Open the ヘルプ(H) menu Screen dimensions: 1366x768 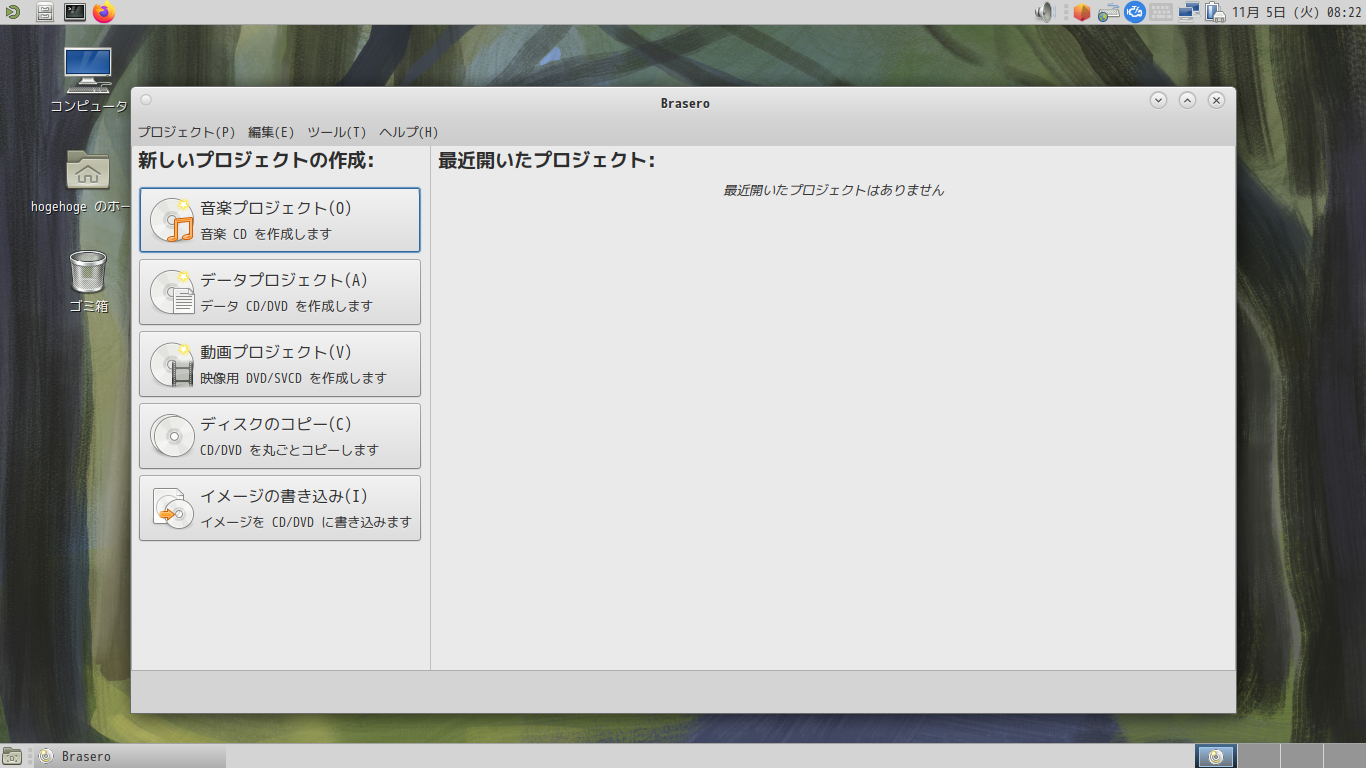409,132
